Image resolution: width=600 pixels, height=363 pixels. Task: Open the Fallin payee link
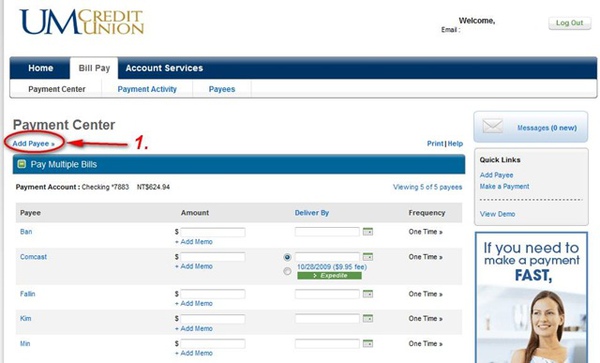28,294
